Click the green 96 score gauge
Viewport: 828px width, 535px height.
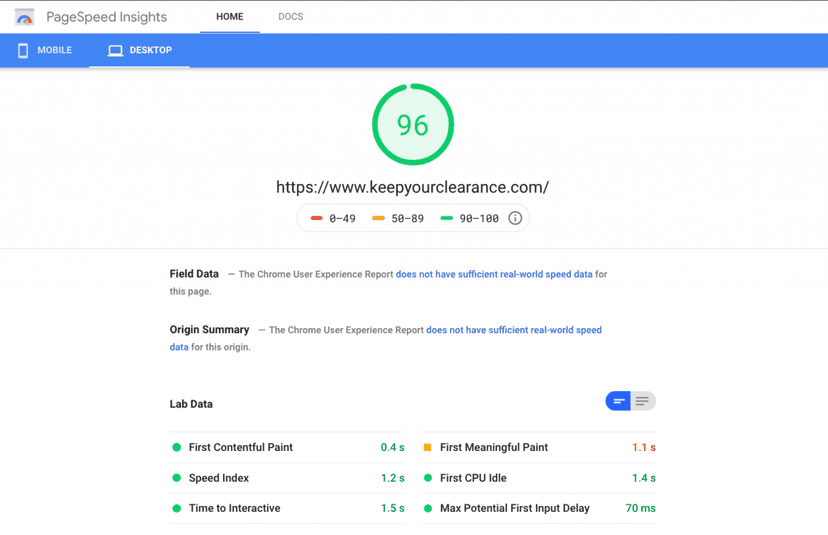[413, 125]
